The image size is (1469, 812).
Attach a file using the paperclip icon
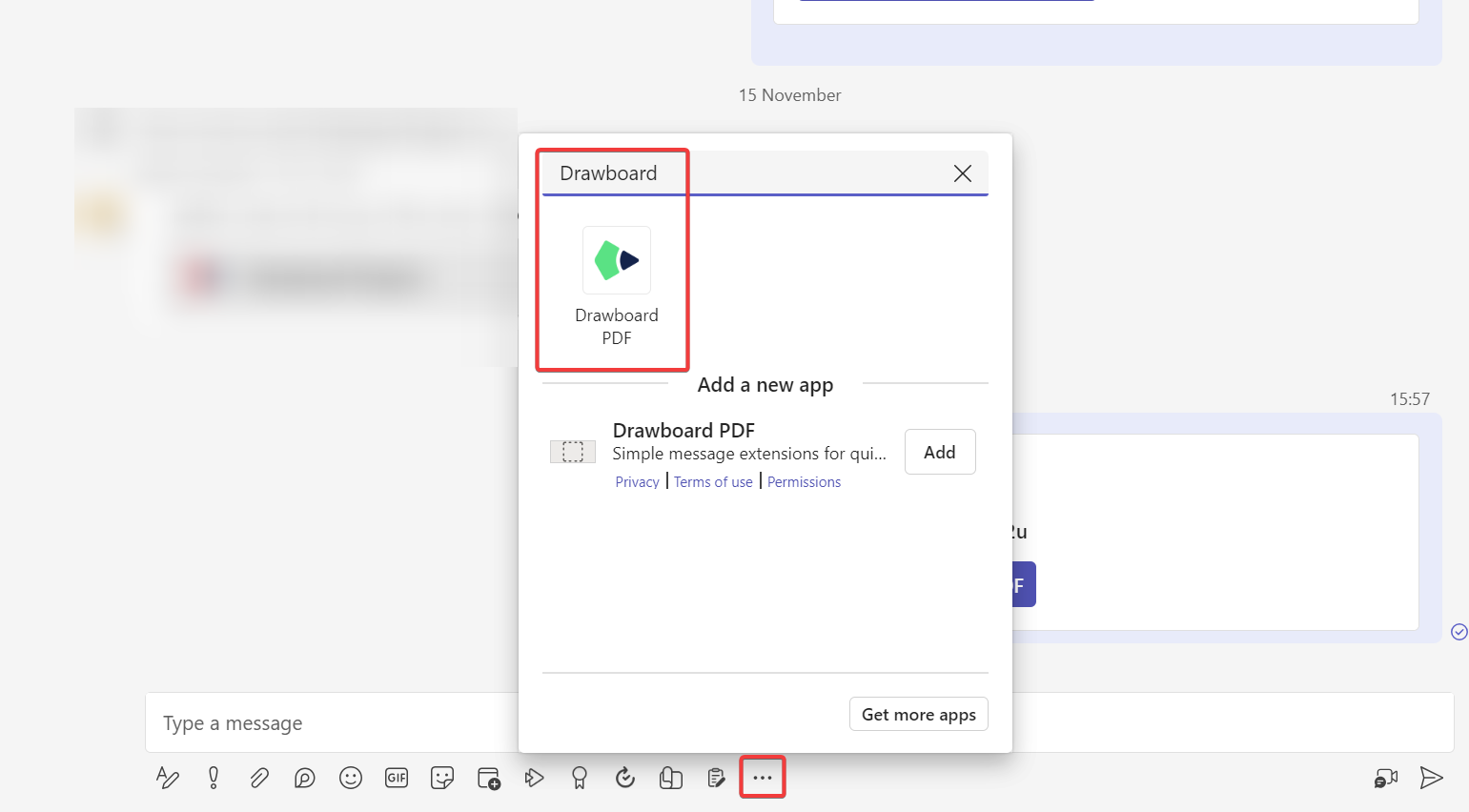tap(259, 778)
